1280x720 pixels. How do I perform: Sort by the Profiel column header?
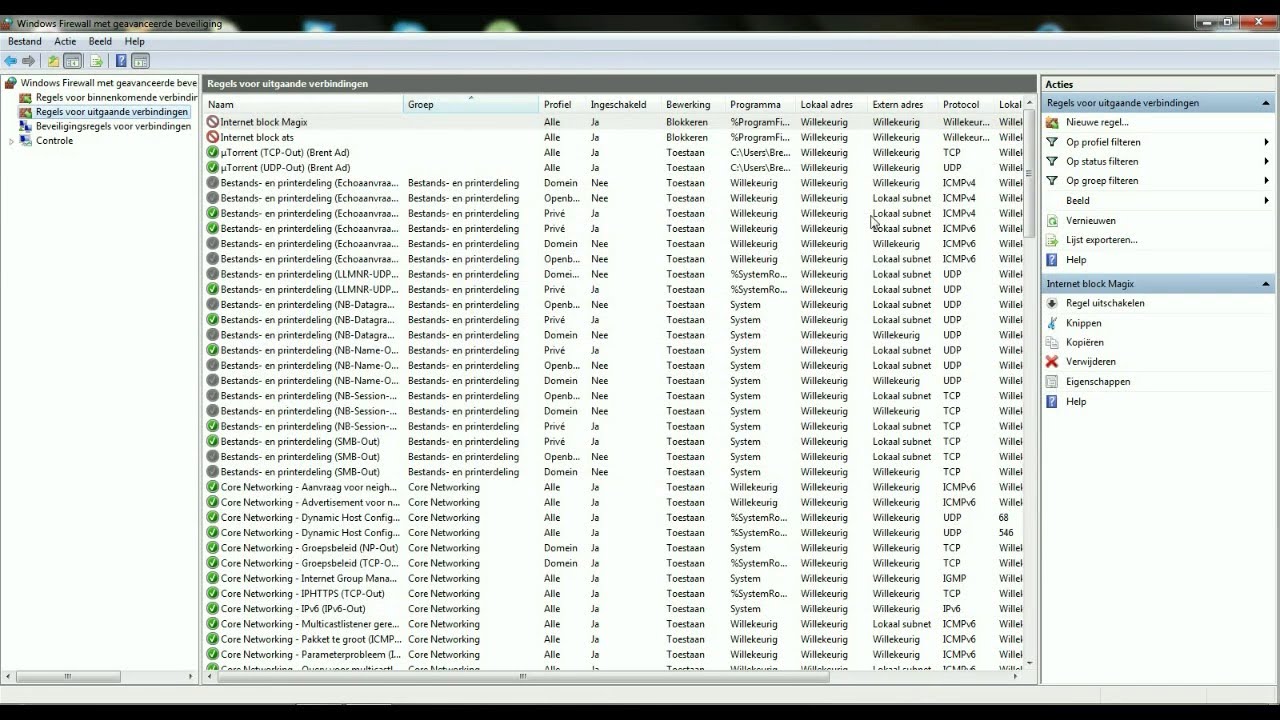coord(562,104)
